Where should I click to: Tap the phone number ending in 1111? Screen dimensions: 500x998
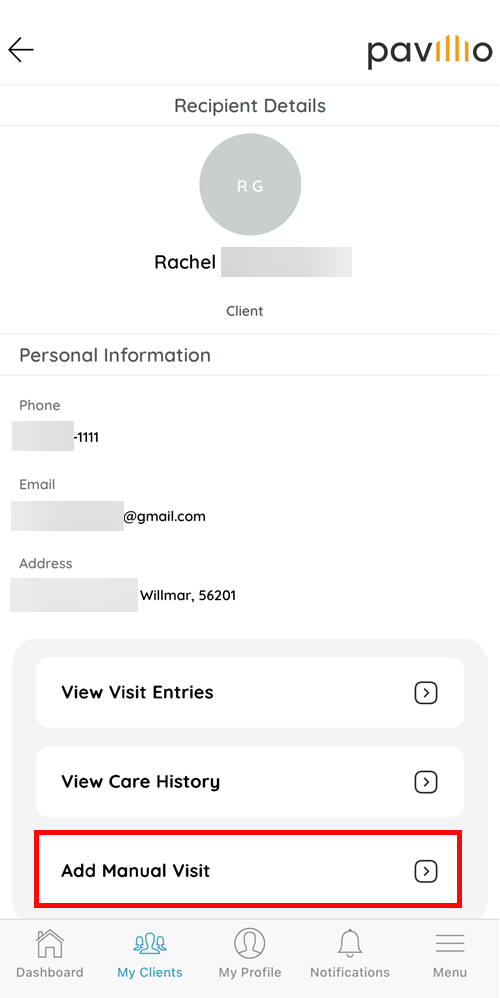coord(55,437)
